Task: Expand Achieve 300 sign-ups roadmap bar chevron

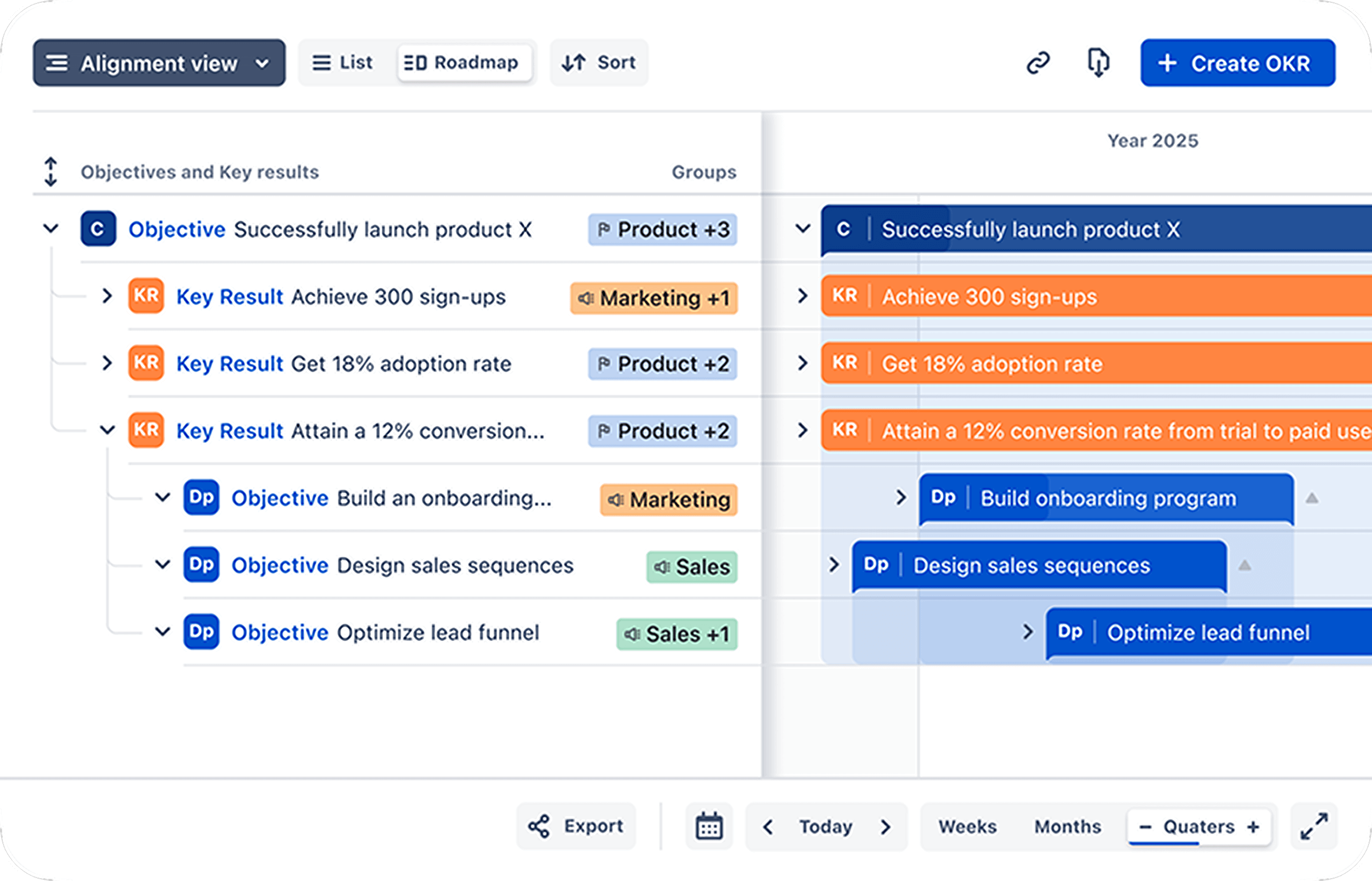Action: (802, 296)
